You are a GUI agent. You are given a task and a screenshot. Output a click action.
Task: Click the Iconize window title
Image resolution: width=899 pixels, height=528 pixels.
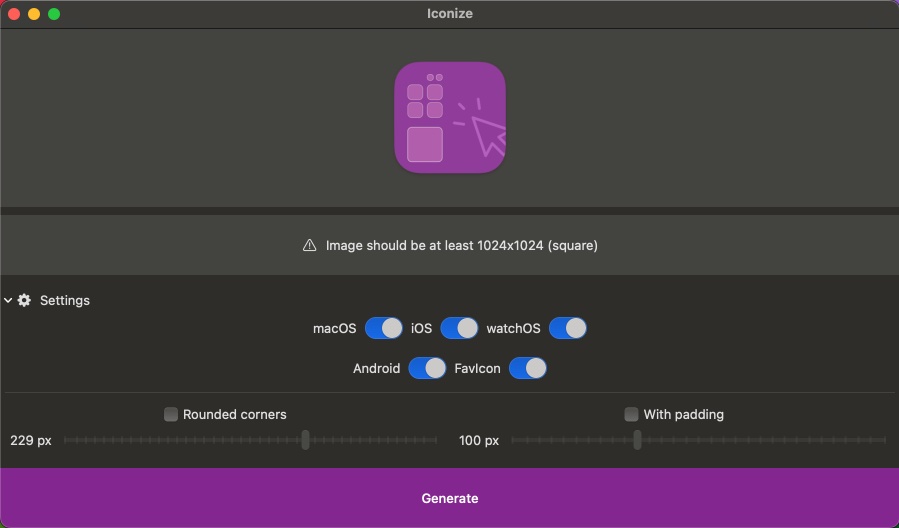coord(450,13)
